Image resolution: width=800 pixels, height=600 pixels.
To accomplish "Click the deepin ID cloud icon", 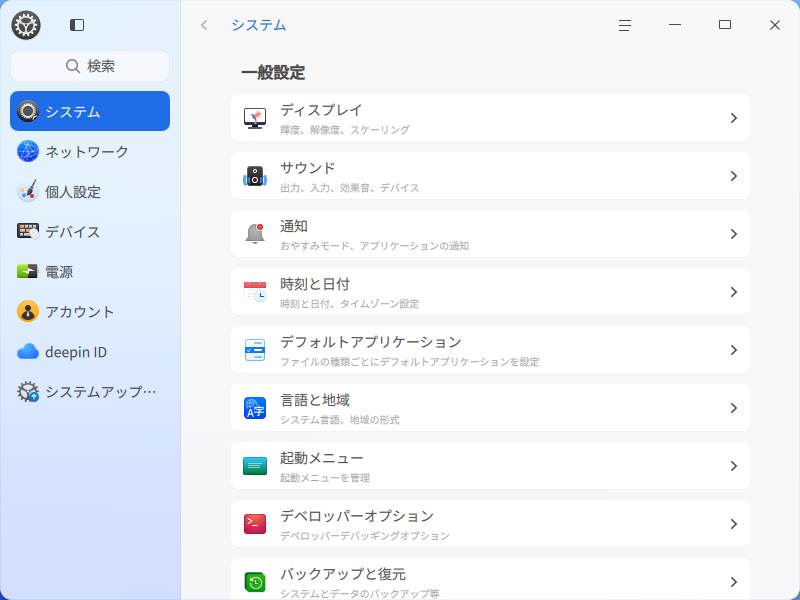I will click(28, 352).
